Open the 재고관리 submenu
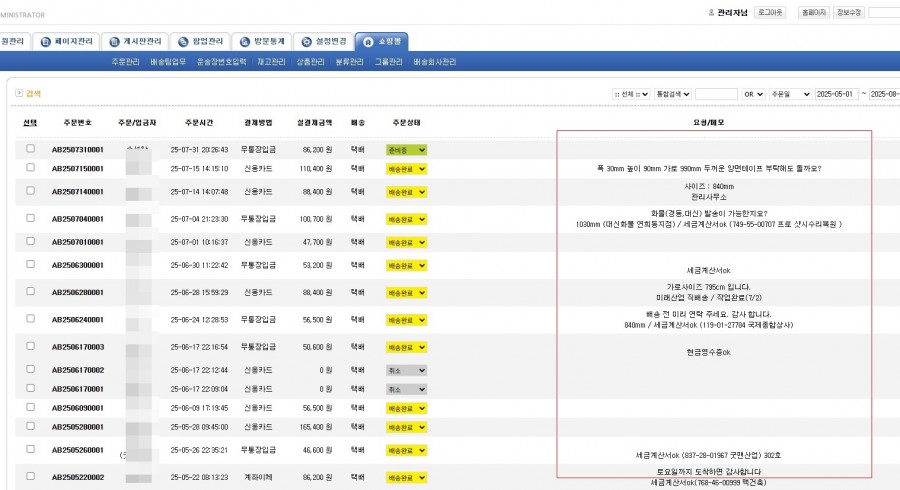The image size is (900, 490). click(x=268, y=62)
